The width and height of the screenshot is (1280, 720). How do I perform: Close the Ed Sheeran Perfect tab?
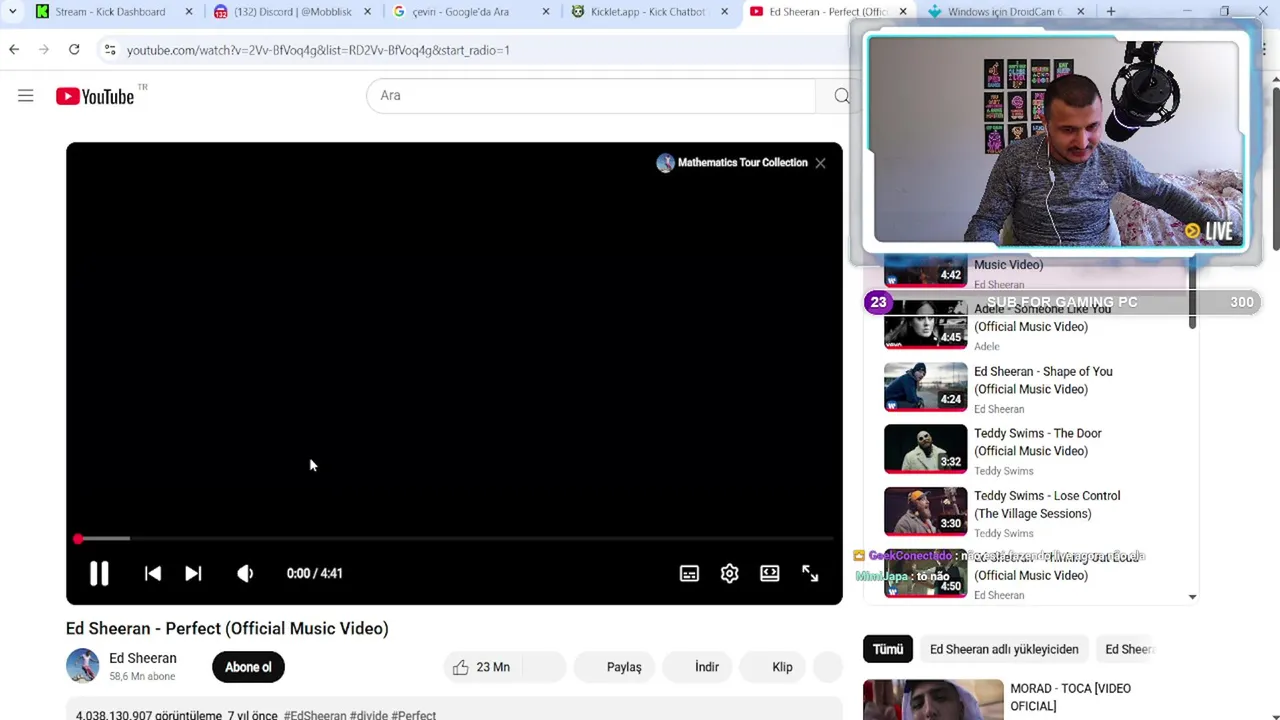[902, 12]
